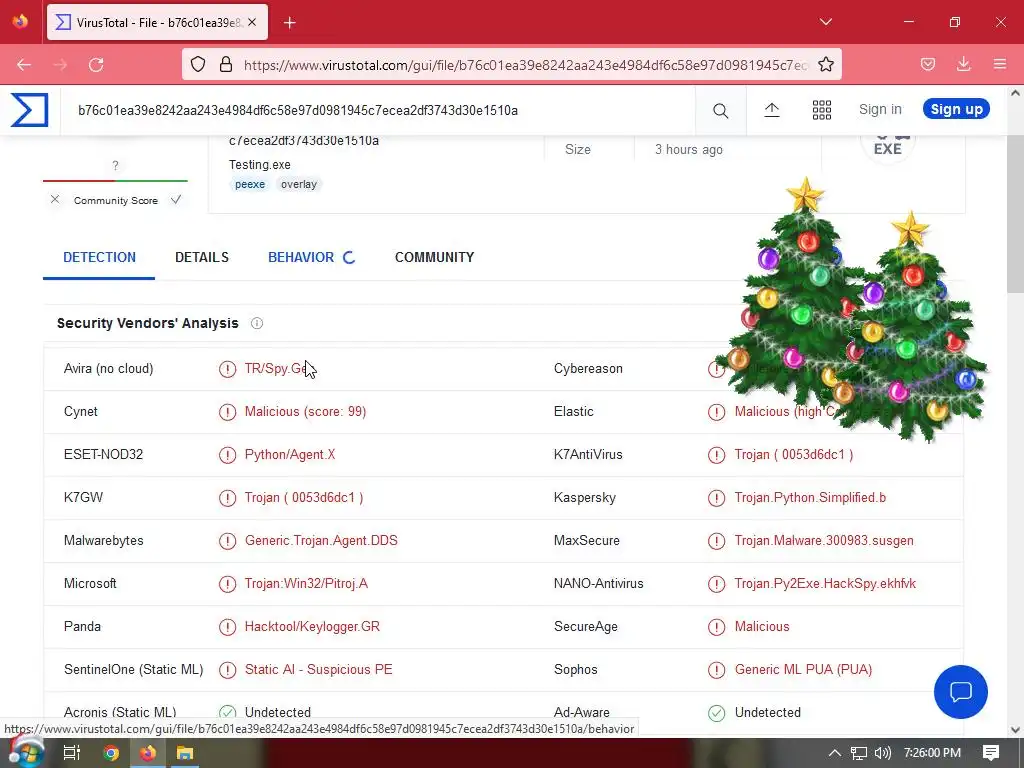Click the overlay tag

298,184
